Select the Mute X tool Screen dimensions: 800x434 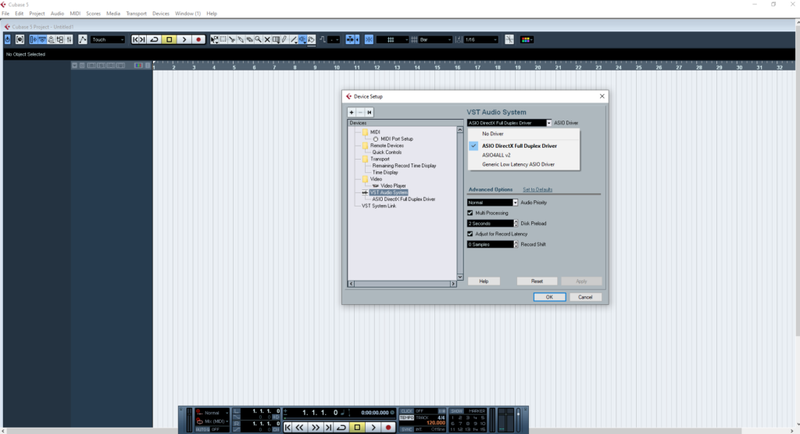point(267,39)
